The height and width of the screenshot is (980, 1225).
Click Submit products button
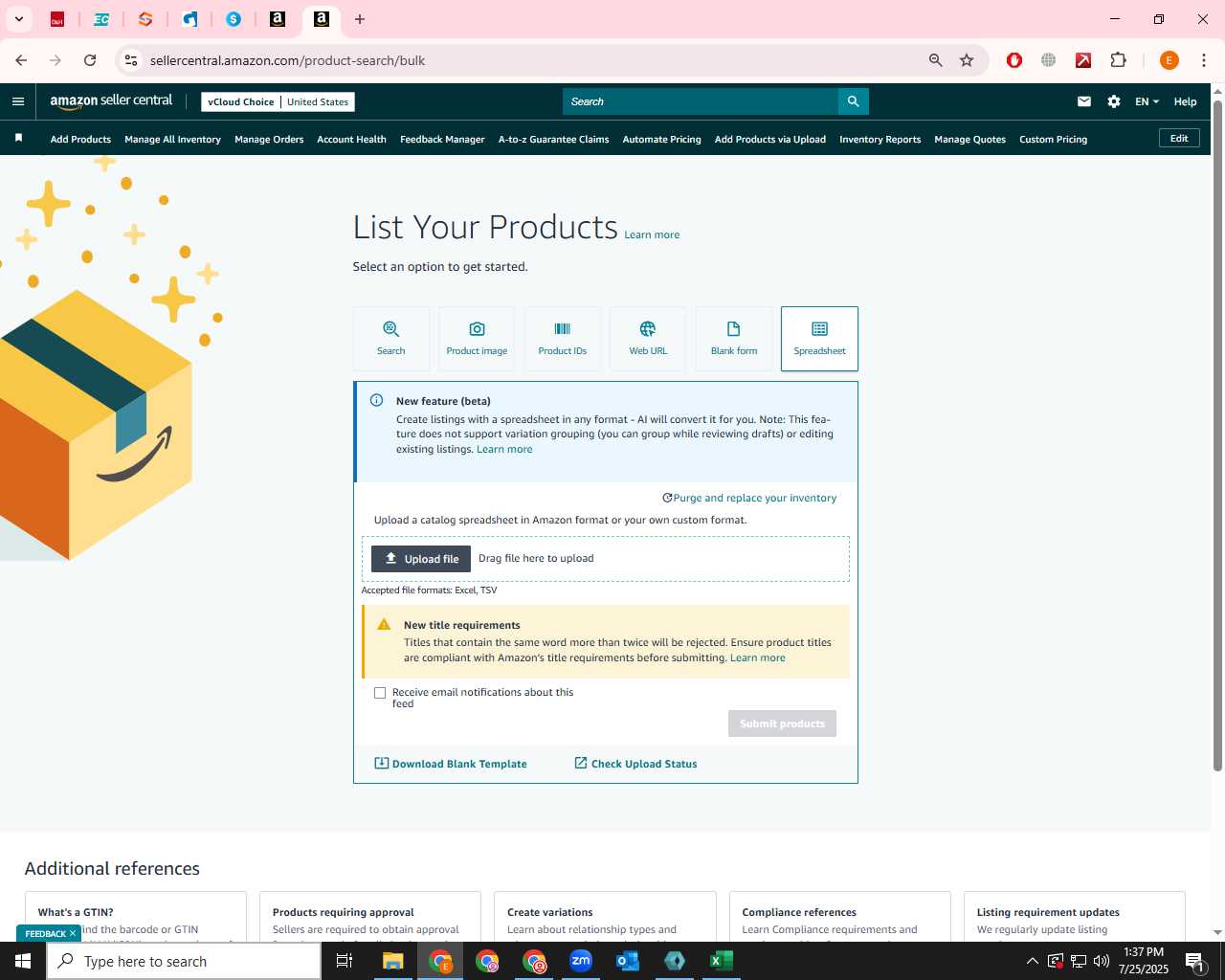pyautogui.click(x=782, y=724)
